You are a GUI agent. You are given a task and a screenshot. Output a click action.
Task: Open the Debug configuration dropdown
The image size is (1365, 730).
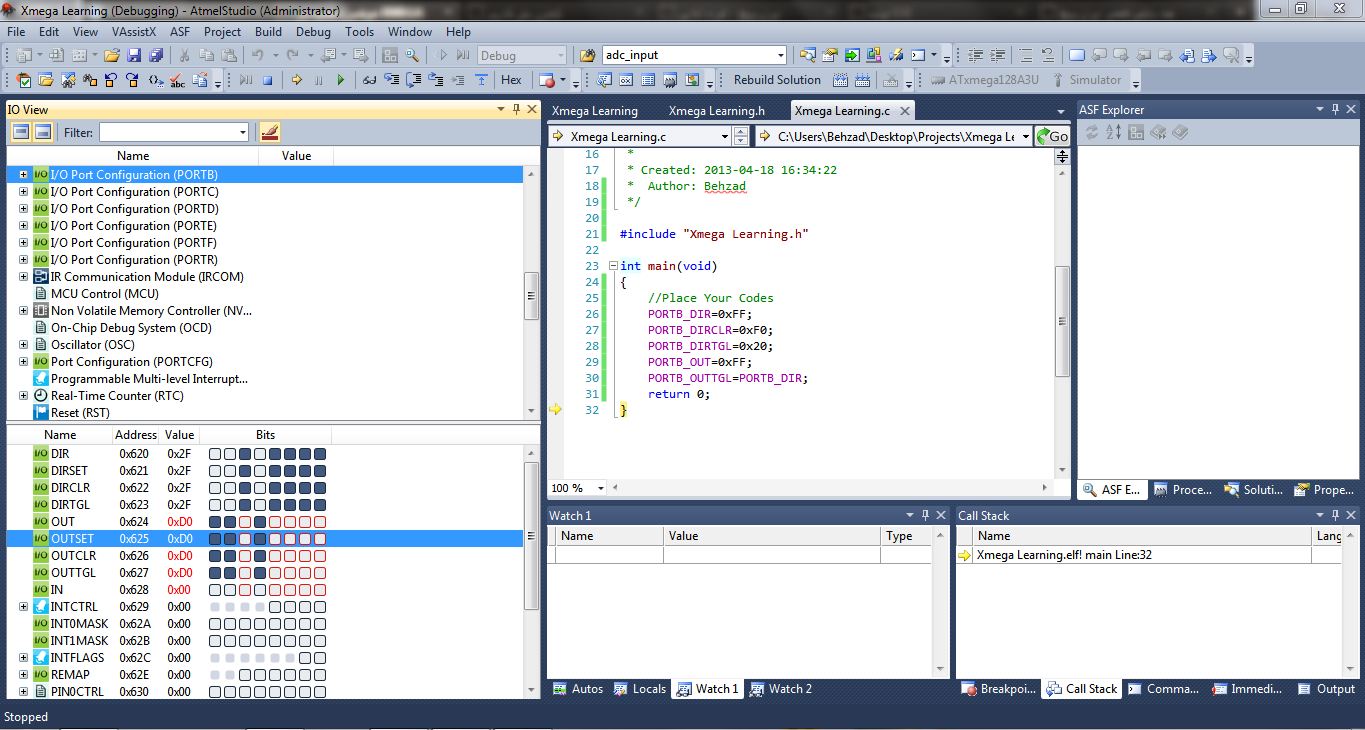click(559, 55)
